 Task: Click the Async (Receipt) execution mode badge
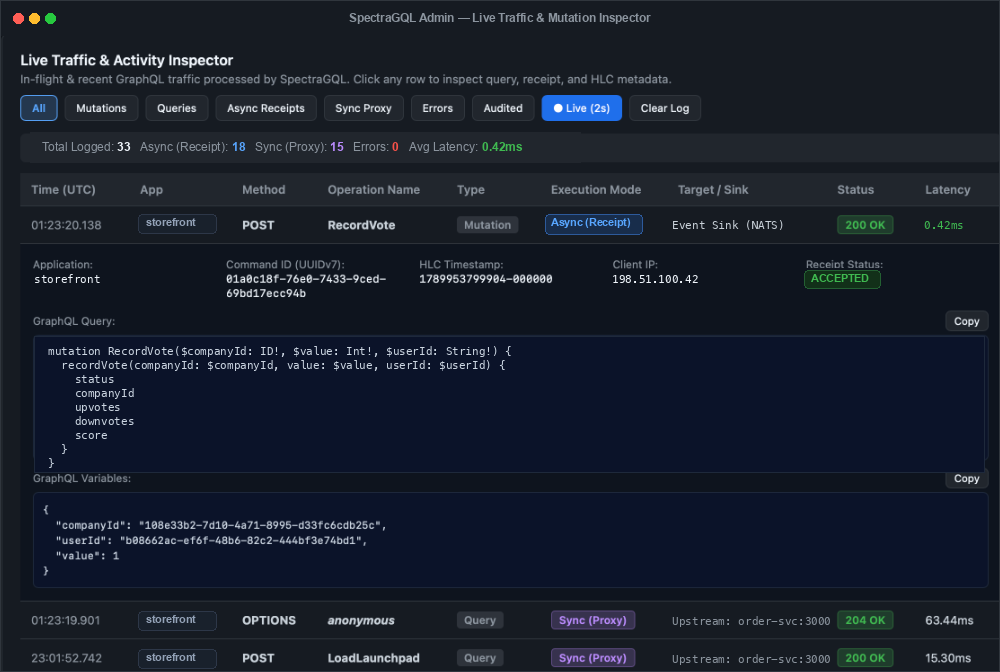click(x=593, y=224)
